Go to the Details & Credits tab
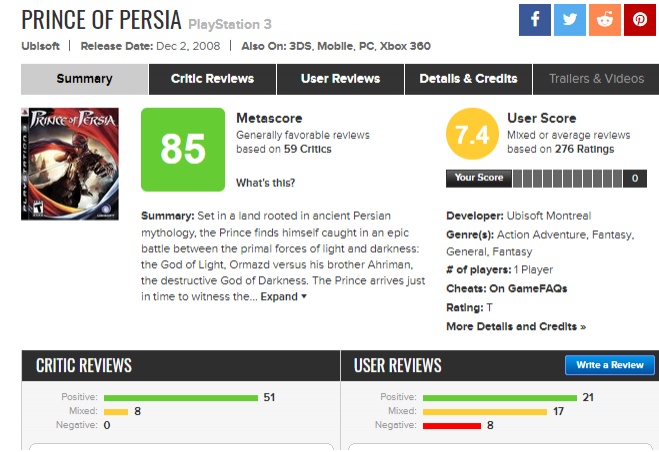659x452 pixels. tap(468, 79)
